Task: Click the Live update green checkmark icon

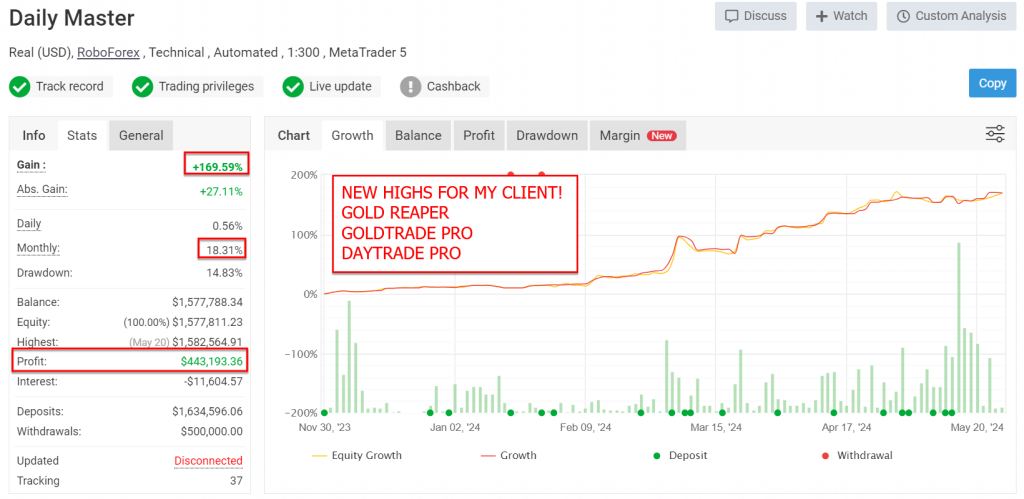Action: point(293,87)
